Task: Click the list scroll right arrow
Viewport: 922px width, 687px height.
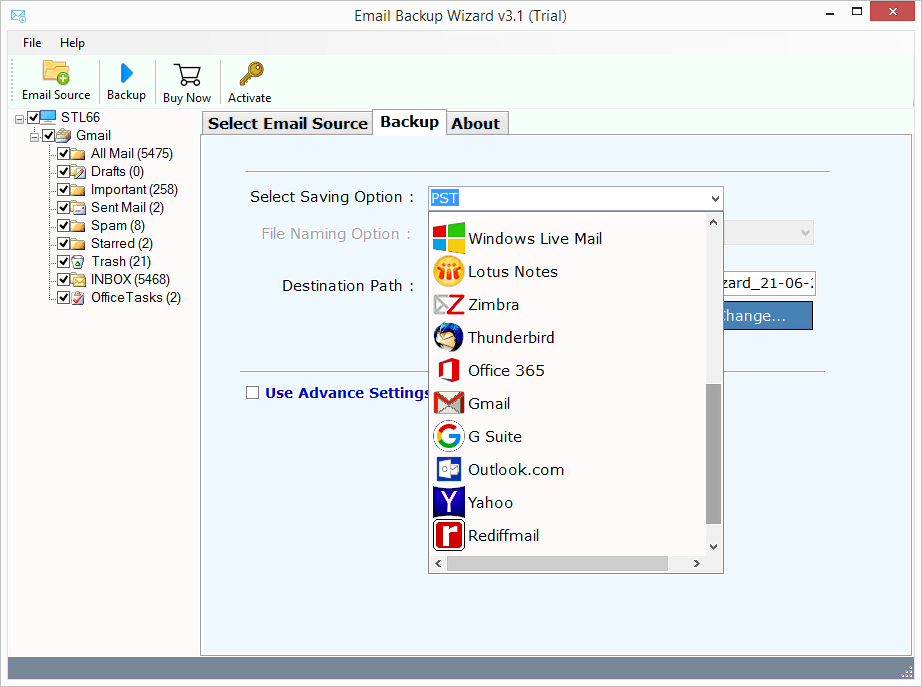Action: pos(697,563)
